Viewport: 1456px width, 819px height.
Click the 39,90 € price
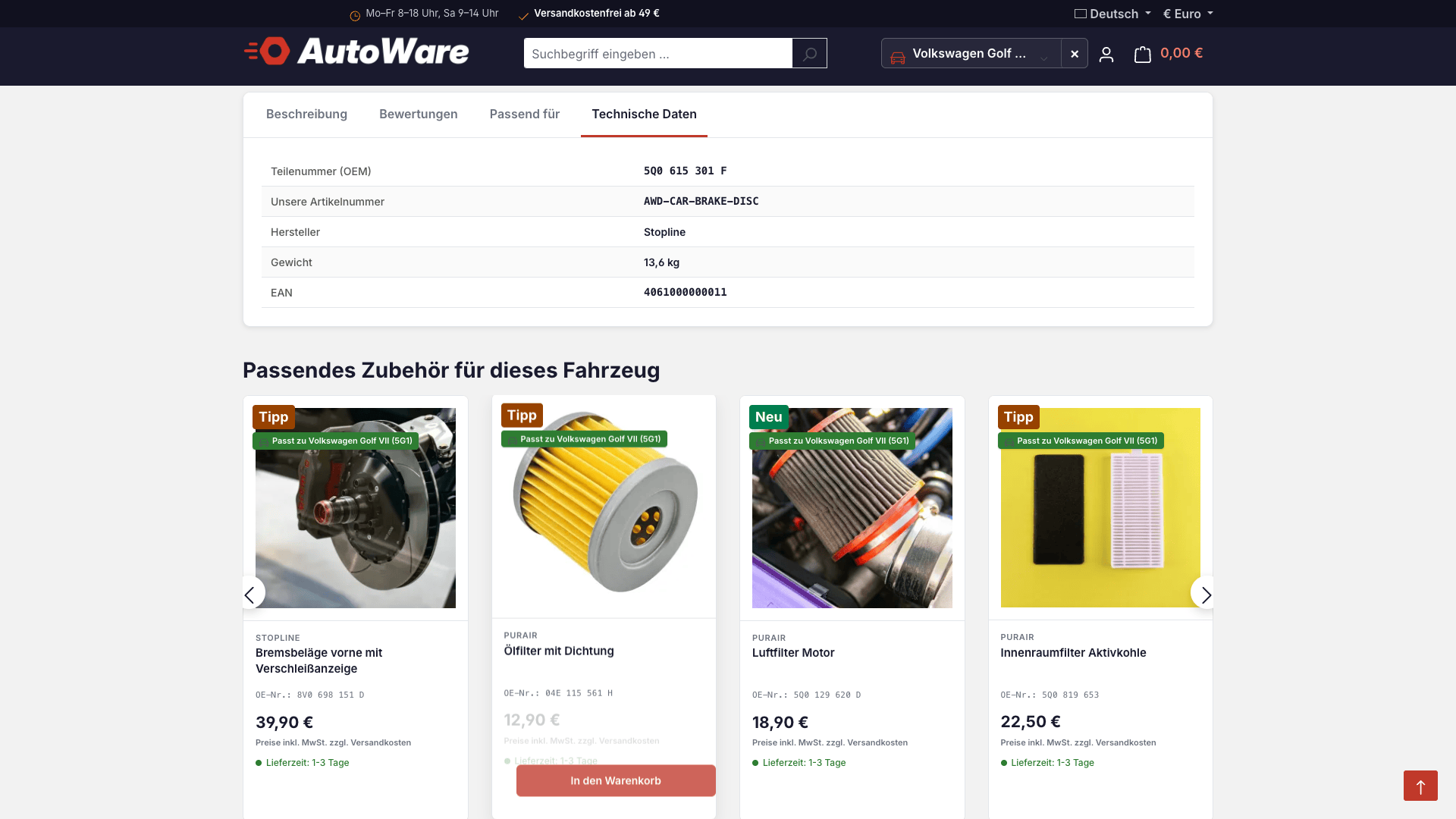(284, 723)
